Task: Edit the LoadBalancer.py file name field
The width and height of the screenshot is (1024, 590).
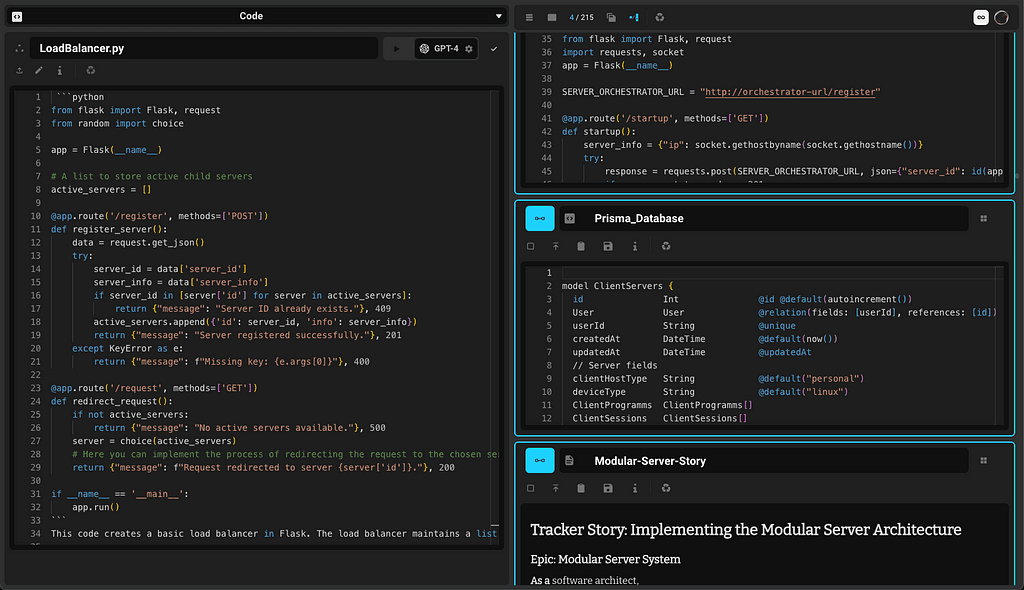Action: (204, 48)
